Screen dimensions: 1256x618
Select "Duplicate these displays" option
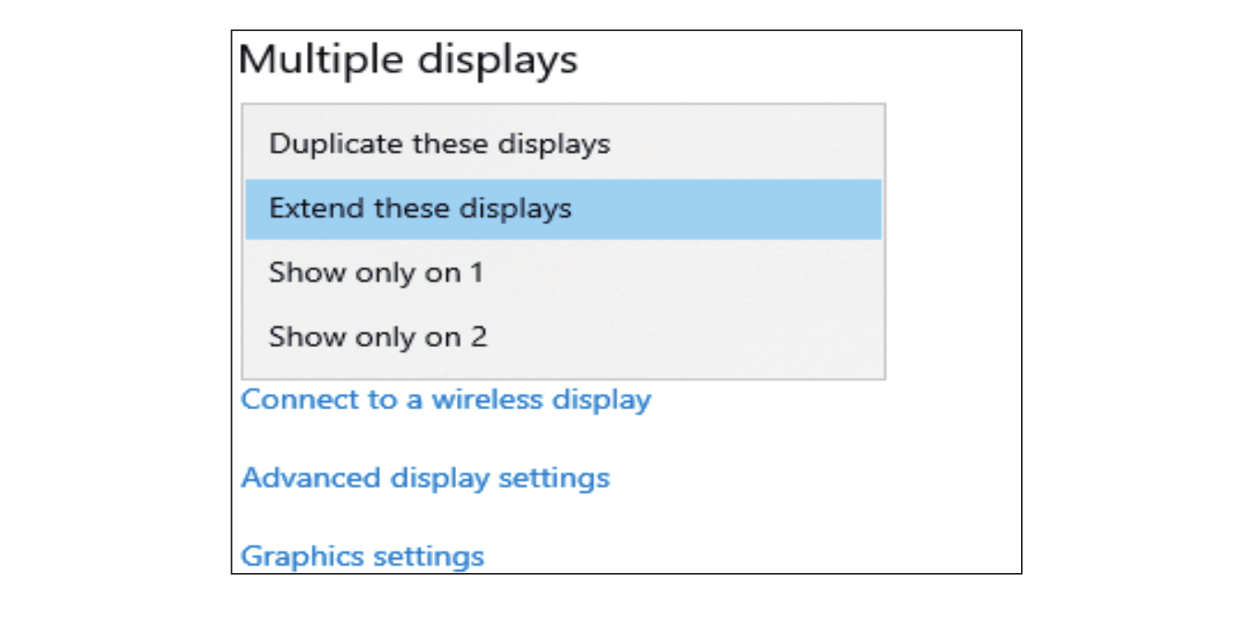[439, 144]
